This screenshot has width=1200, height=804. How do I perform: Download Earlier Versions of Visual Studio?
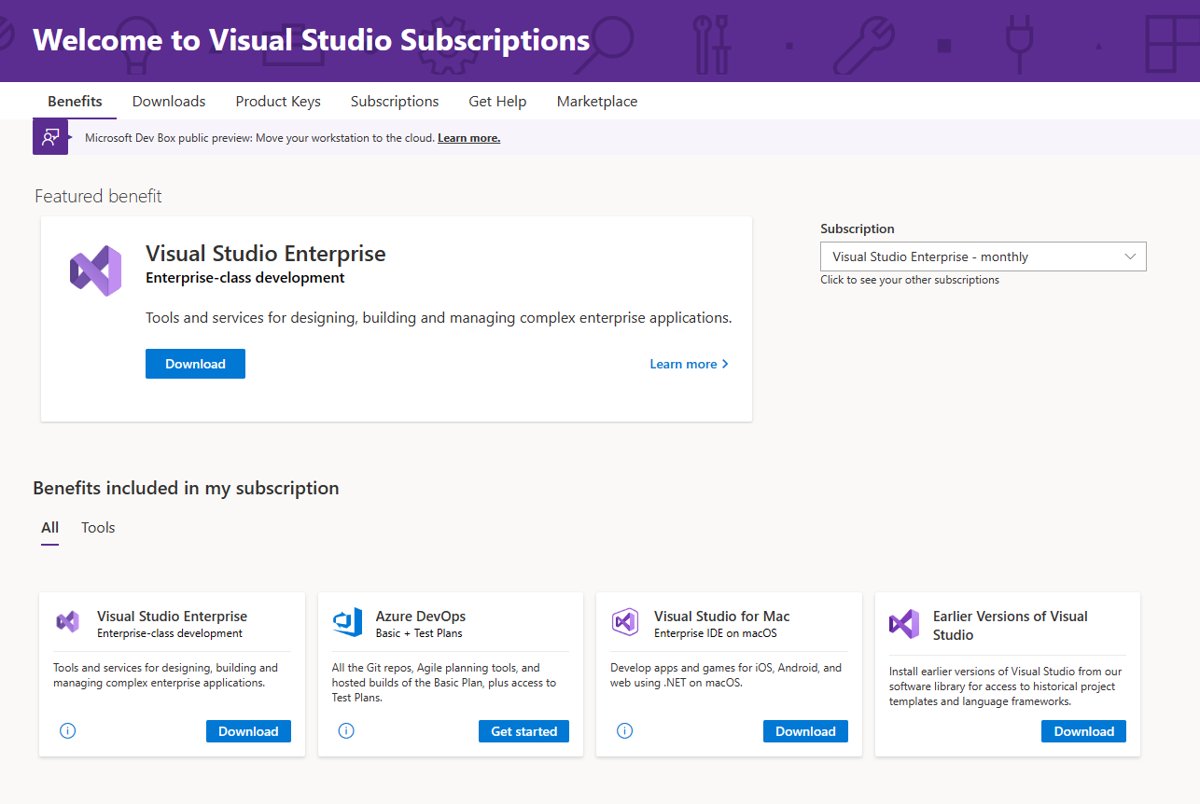coord(1084,731)
